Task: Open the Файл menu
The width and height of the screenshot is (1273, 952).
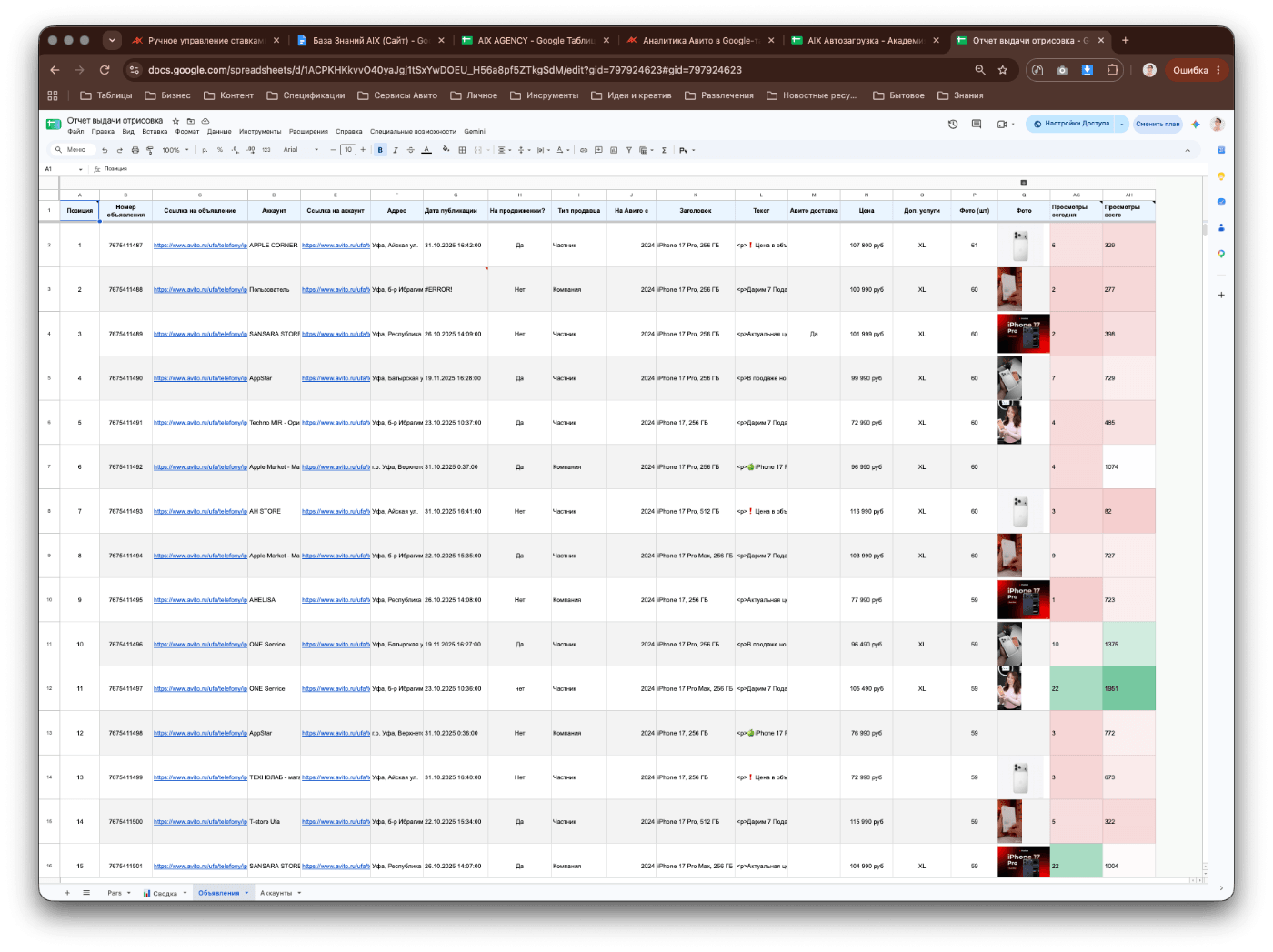Action: point(75,132)
